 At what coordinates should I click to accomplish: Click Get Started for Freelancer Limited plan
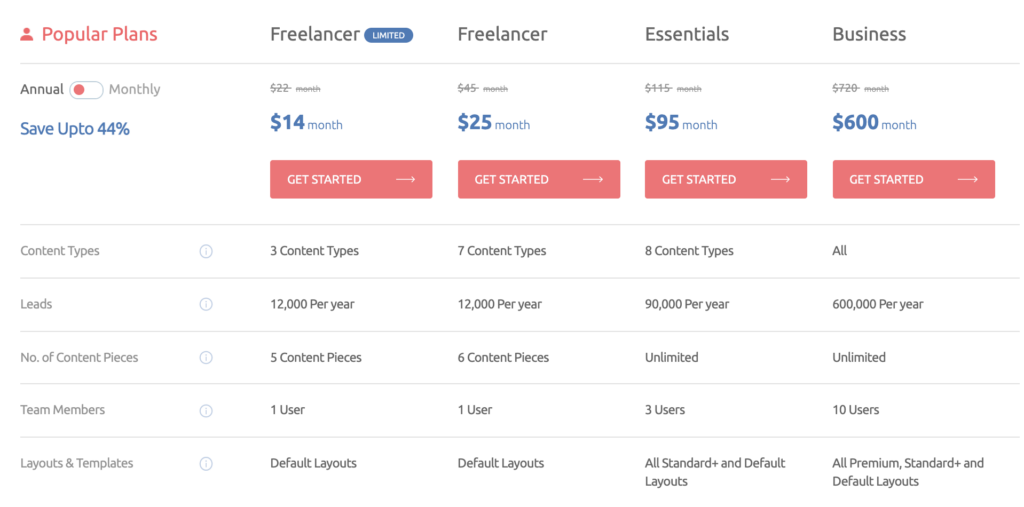click(x=351, y=179)
